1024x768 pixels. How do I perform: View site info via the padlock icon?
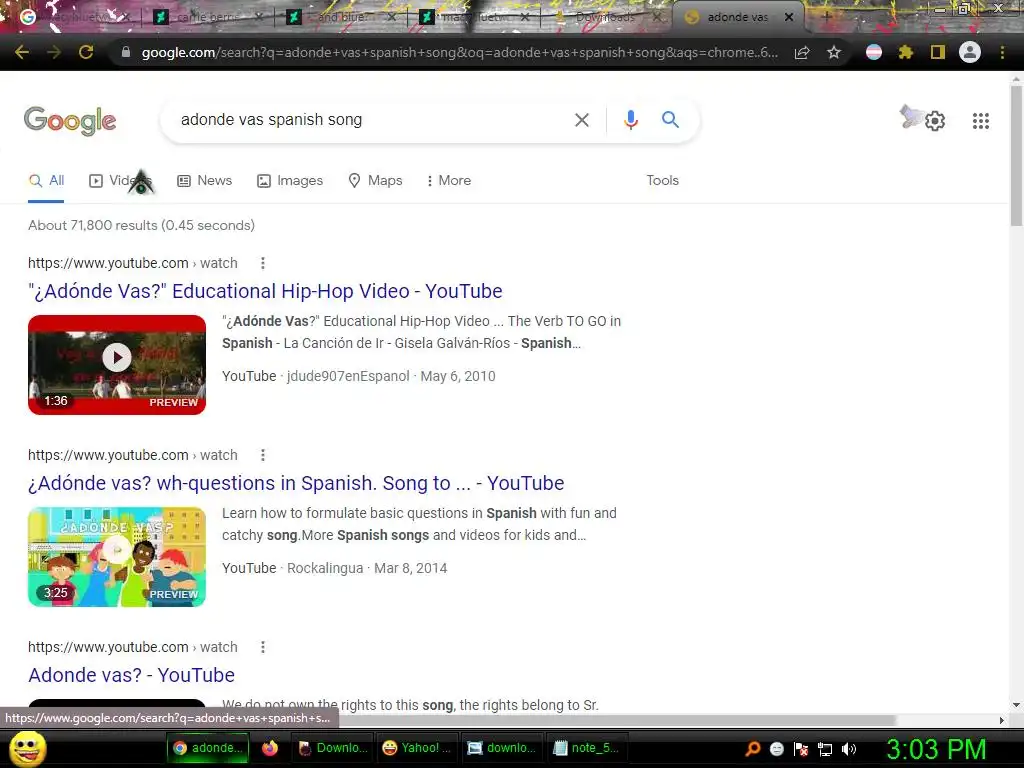[x=126, y=52]
